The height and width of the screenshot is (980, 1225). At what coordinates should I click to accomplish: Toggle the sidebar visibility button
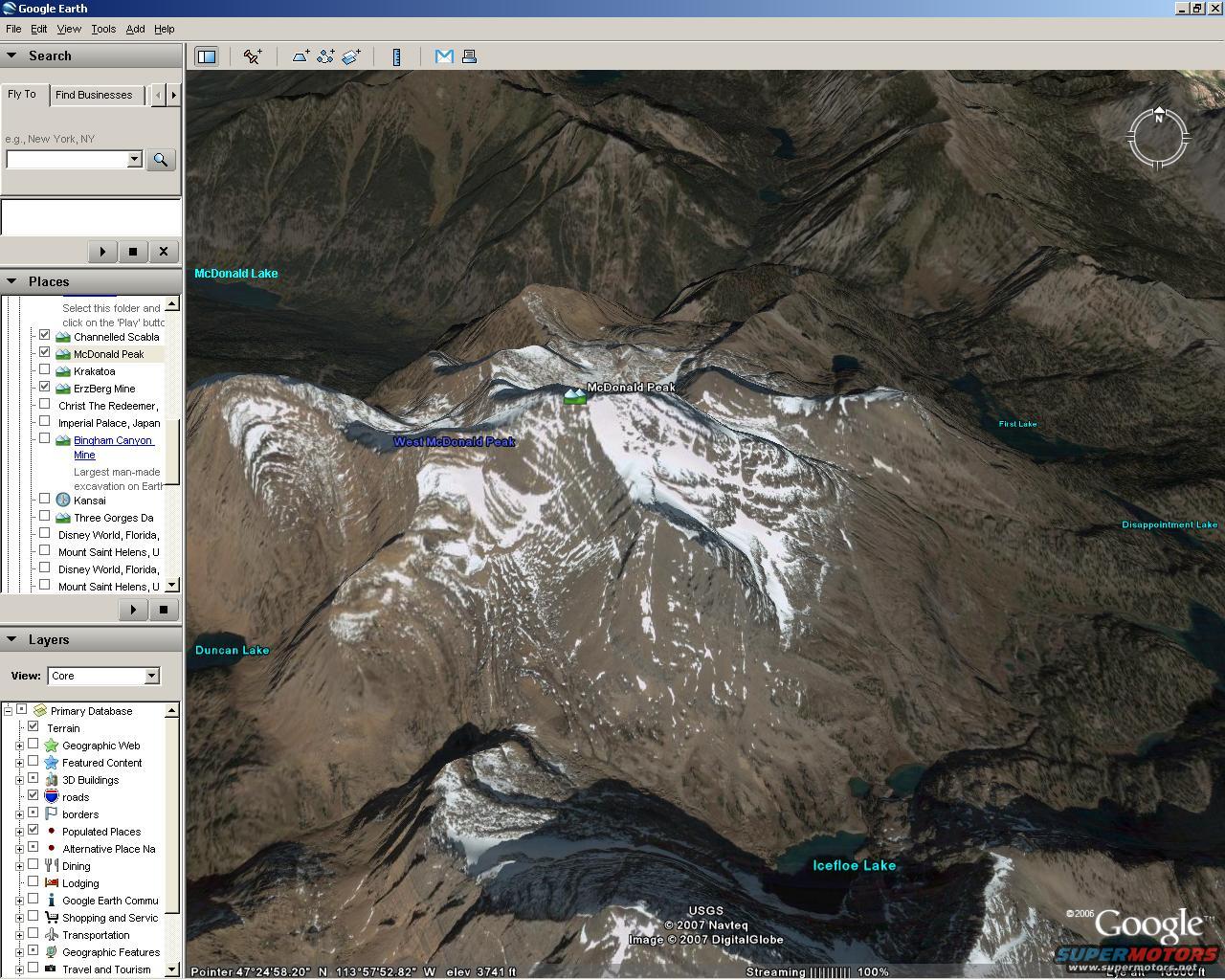pos(207,56)
